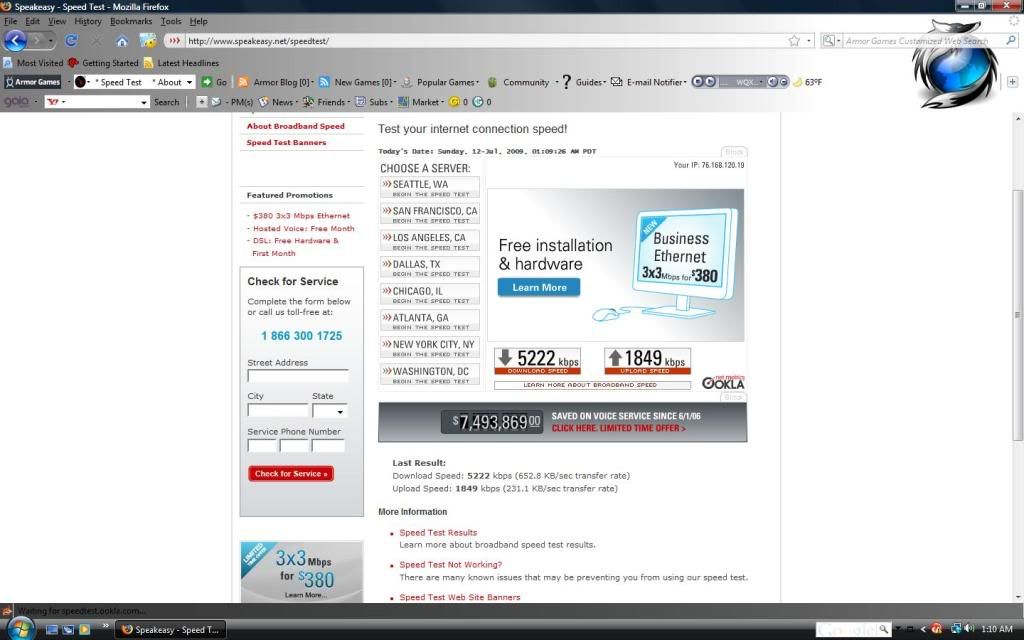
Task: Click the Speakeasy taskbar button
Action: (170, 630)
